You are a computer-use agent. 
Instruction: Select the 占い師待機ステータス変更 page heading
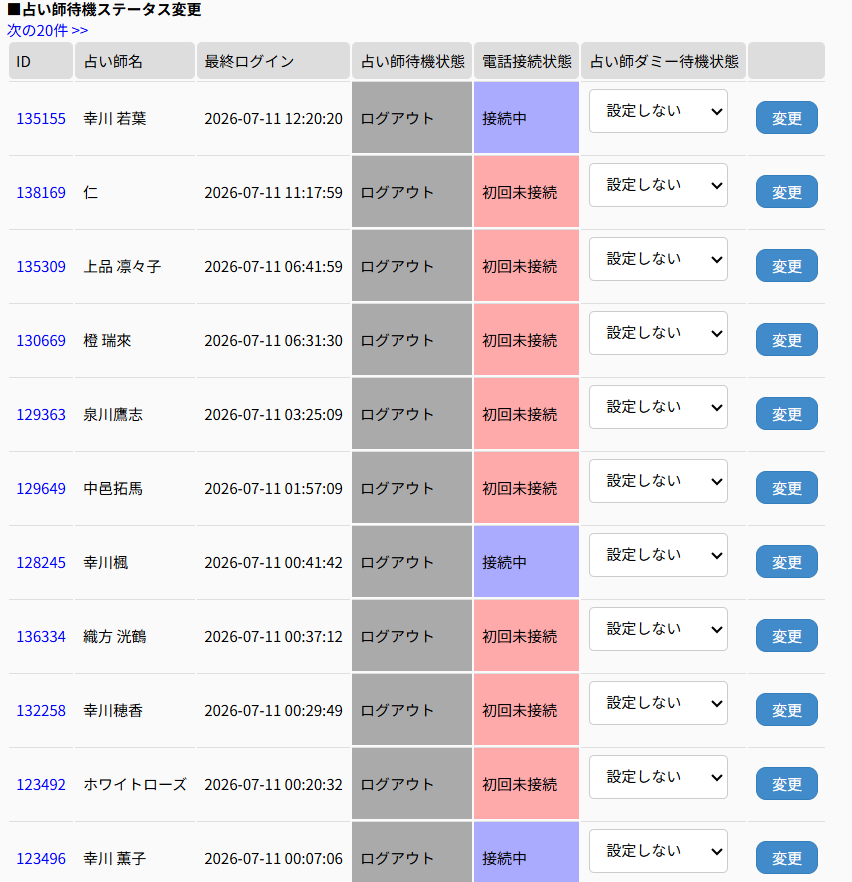tap(105, 10)
